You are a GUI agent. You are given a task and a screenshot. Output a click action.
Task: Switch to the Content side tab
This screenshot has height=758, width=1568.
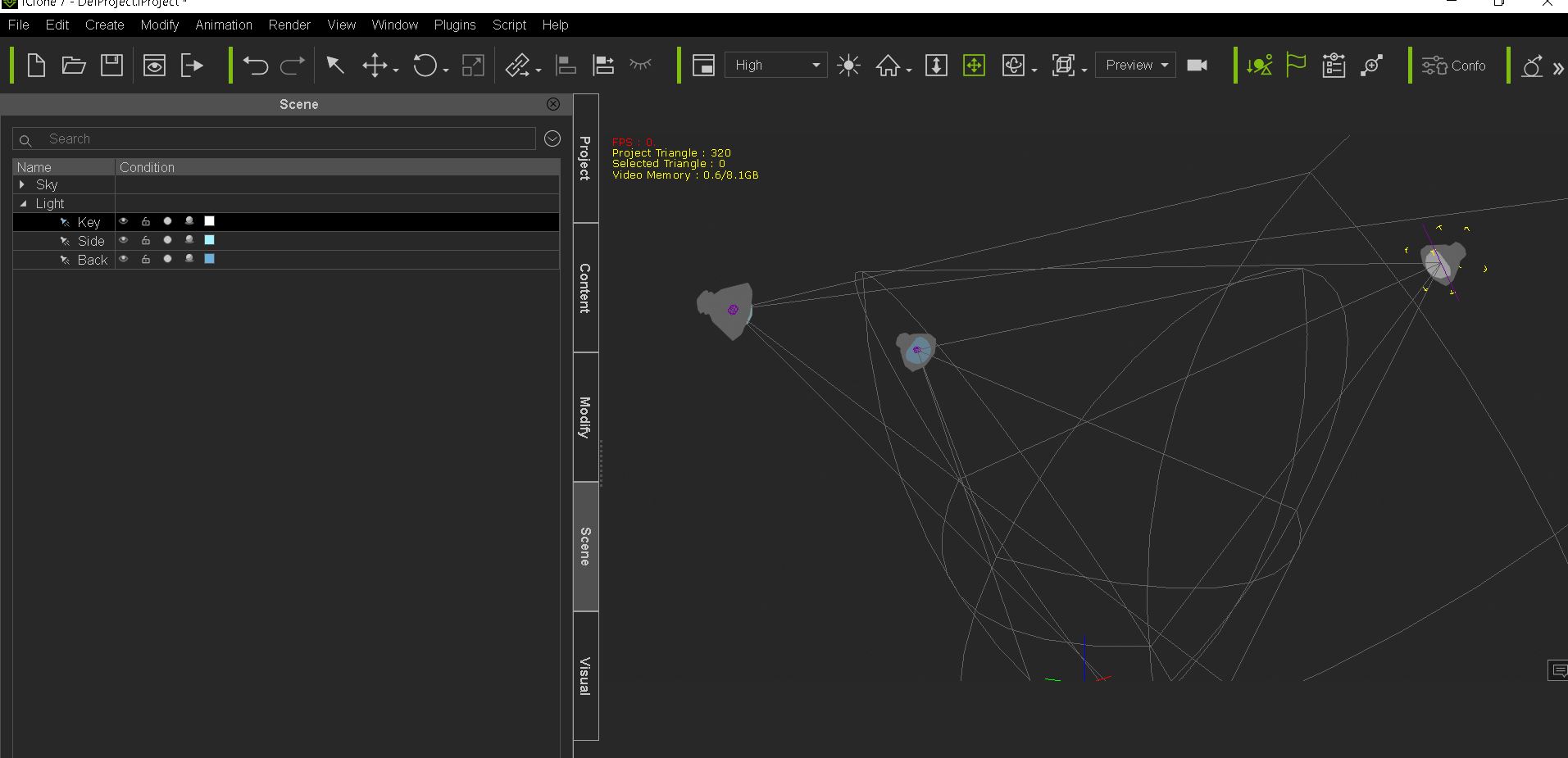coord(585,288)
